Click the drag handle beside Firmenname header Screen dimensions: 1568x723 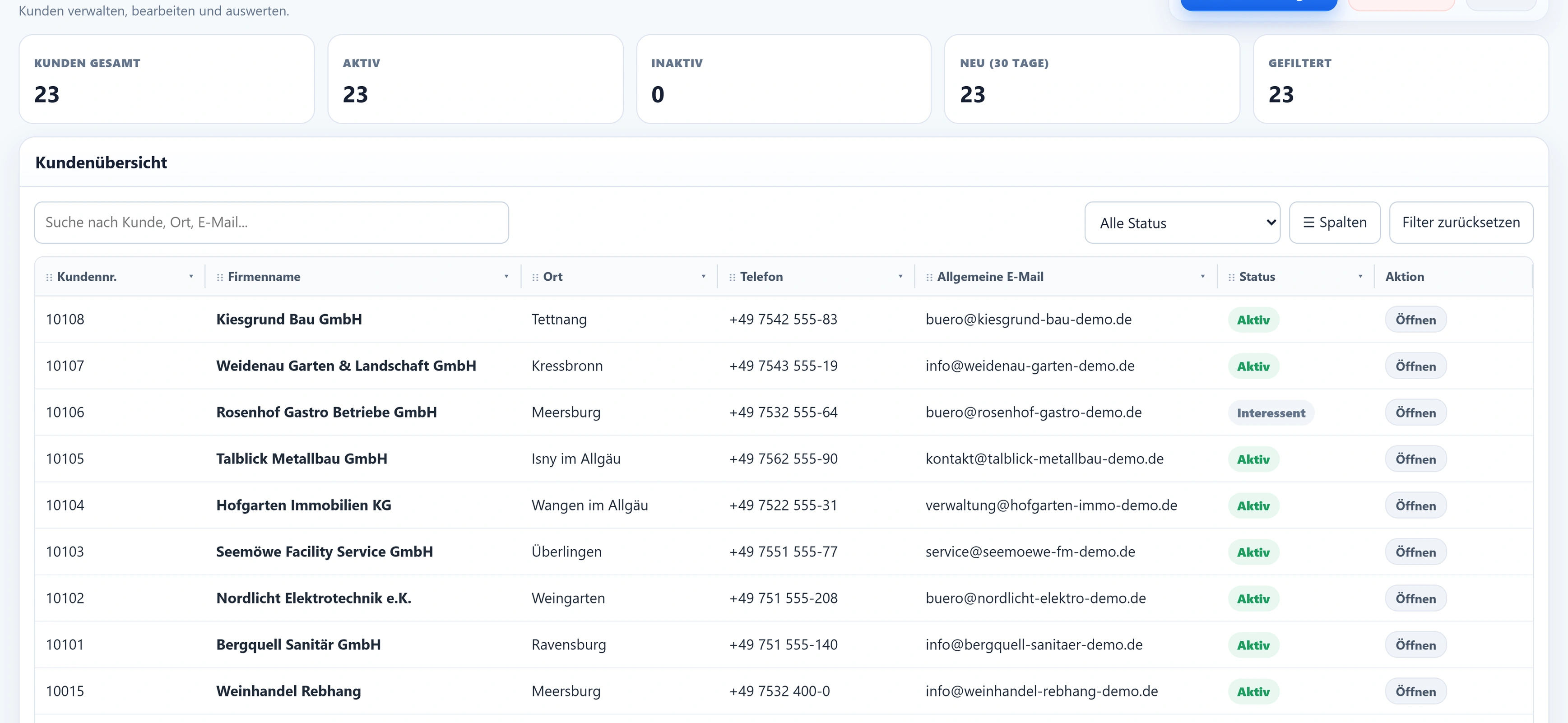220,278
